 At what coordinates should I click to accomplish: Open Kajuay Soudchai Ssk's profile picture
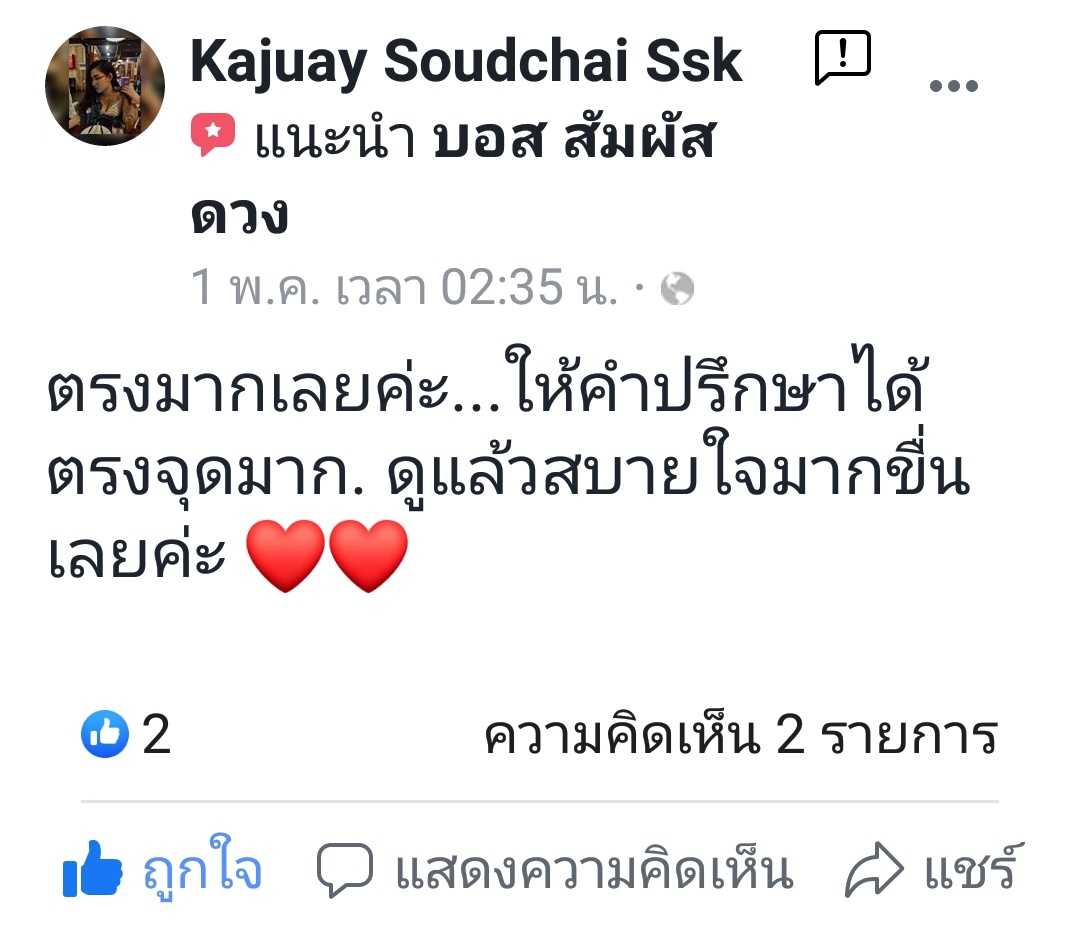tap(105, 86)
